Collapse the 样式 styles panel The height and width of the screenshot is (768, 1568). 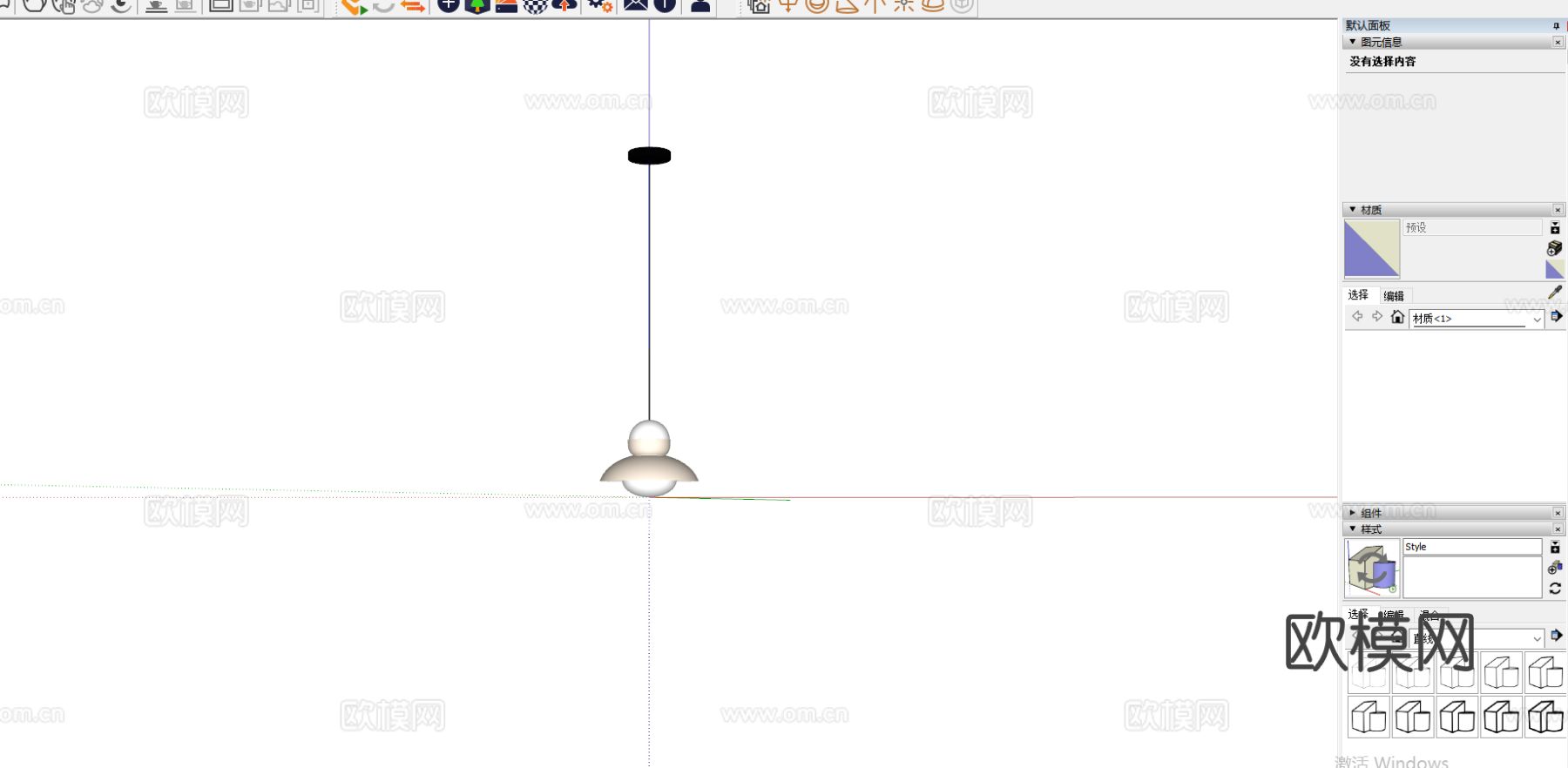pos(1353,529)
